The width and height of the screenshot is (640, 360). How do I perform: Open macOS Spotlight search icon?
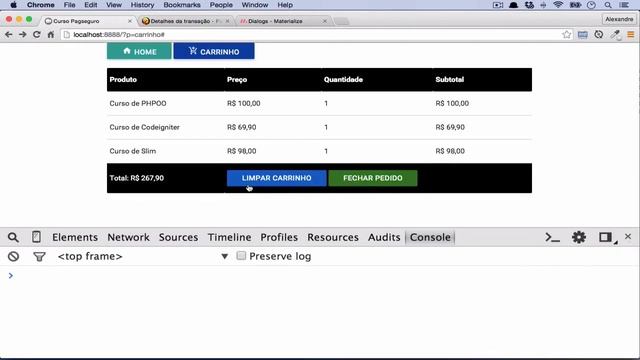tap(608, 5)
